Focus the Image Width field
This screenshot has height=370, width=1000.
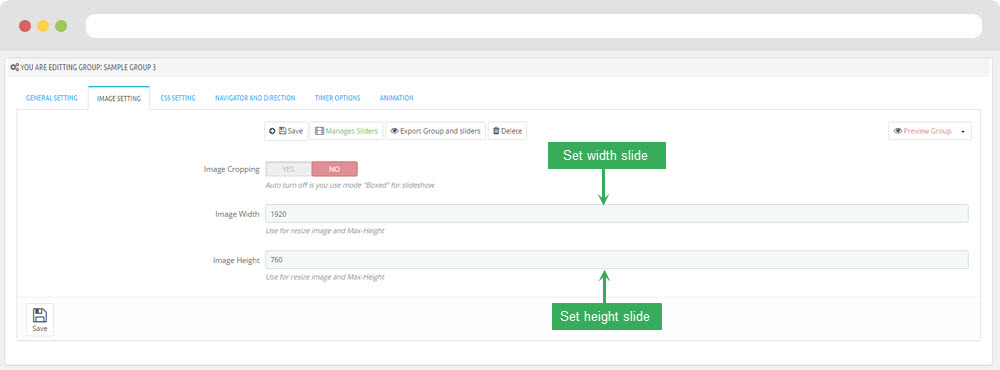point(617,214)
